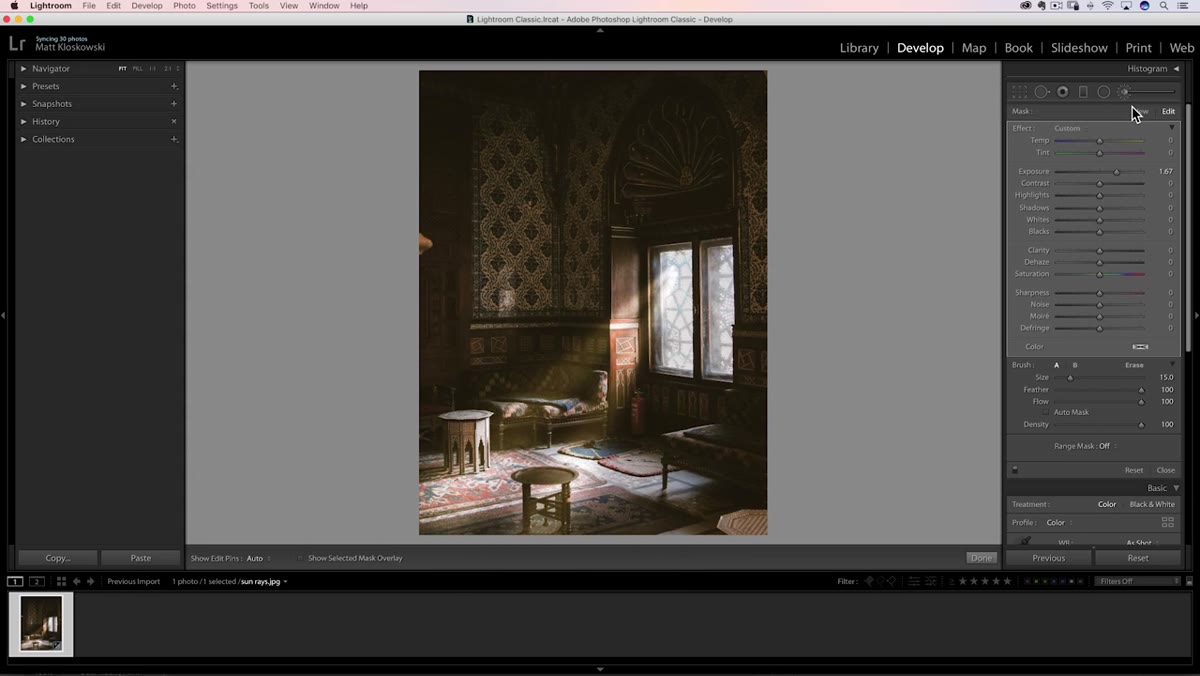1200x676 pixels.
Task: Open the Filters Off dropdown
Action: (x=1137, y=581)
